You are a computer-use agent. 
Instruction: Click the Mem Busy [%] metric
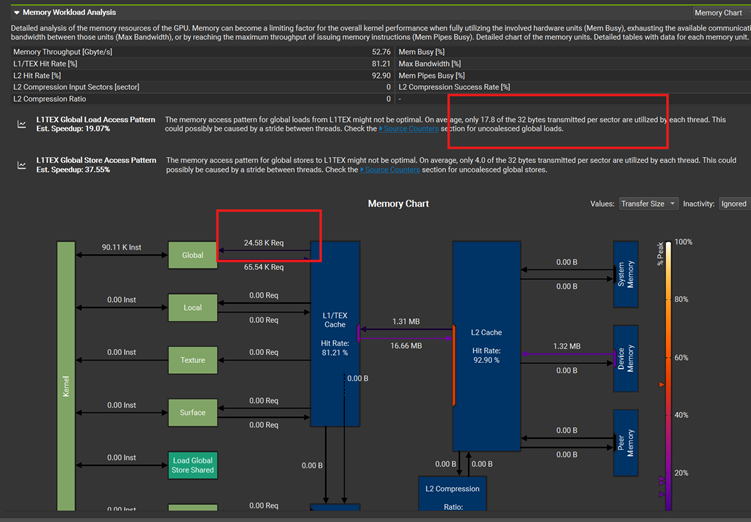coord(421,52)
